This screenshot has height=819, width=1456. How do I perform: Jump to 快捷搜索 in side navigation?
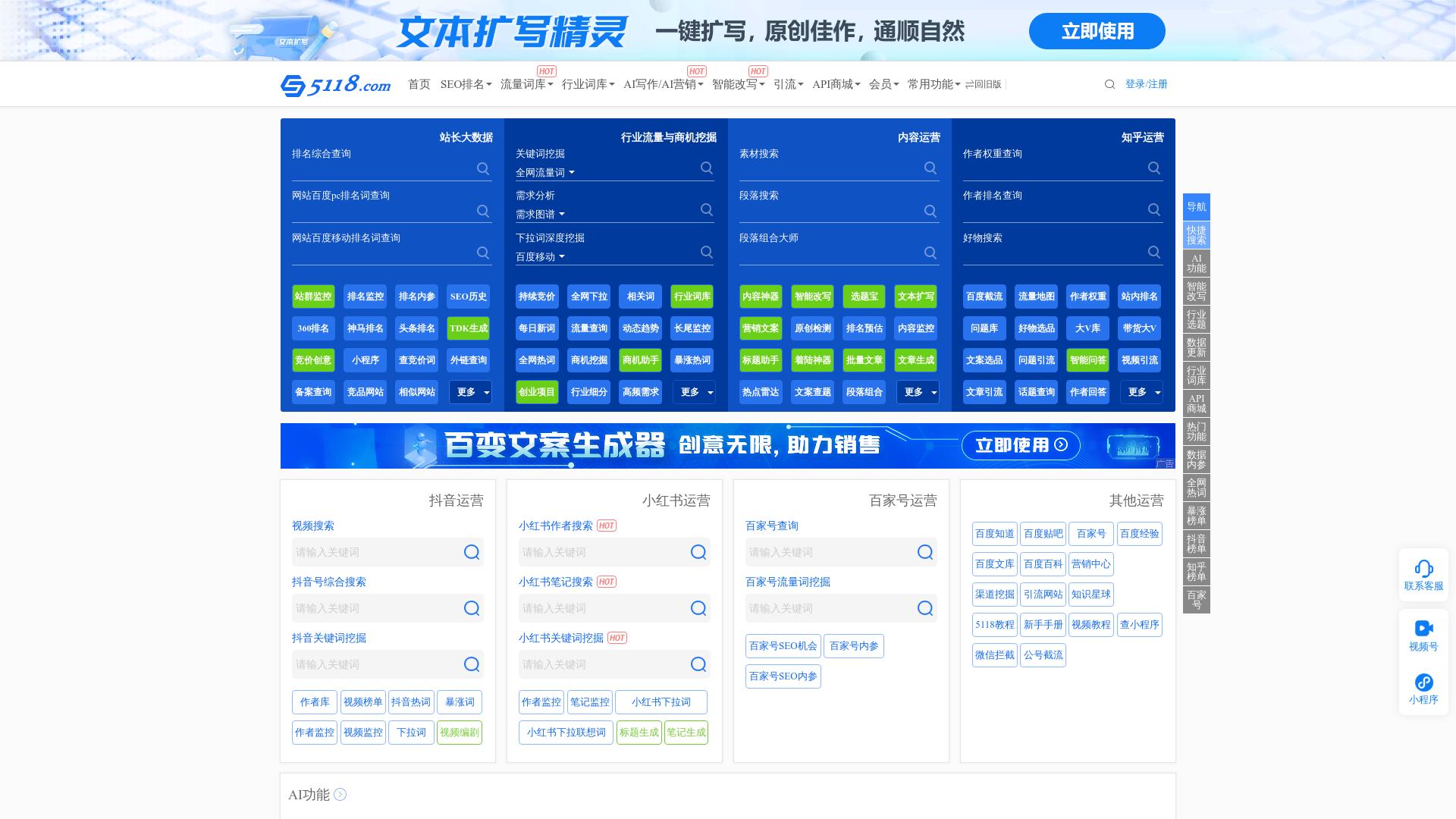point(1197,235)
